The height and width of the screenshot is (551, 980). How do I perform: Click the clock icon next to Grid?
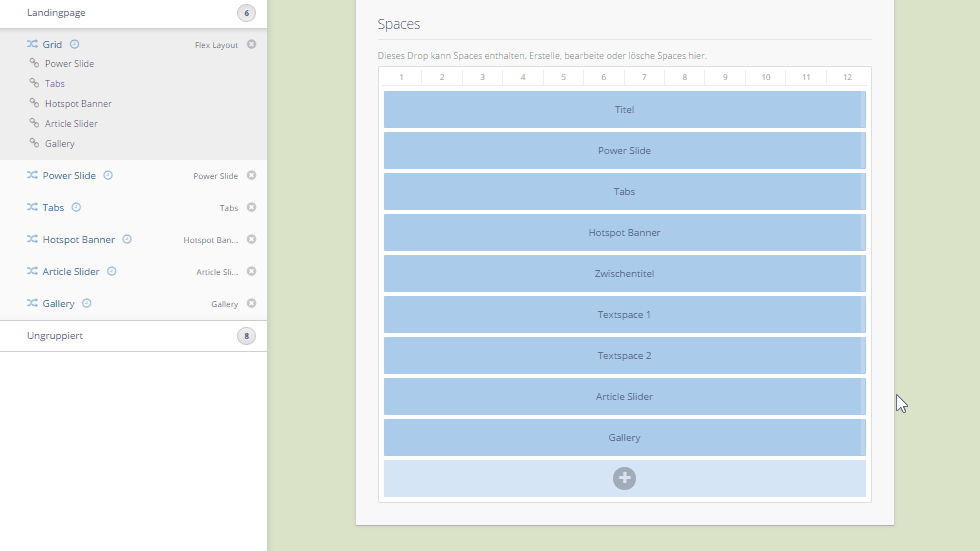point(74,44)
